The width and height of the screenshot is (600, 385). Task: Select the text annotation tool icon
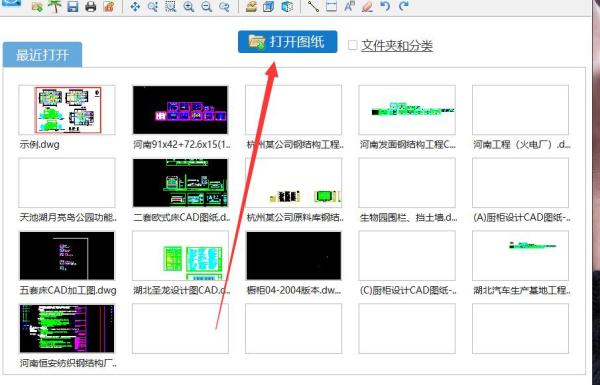click(x=349, y=7)
